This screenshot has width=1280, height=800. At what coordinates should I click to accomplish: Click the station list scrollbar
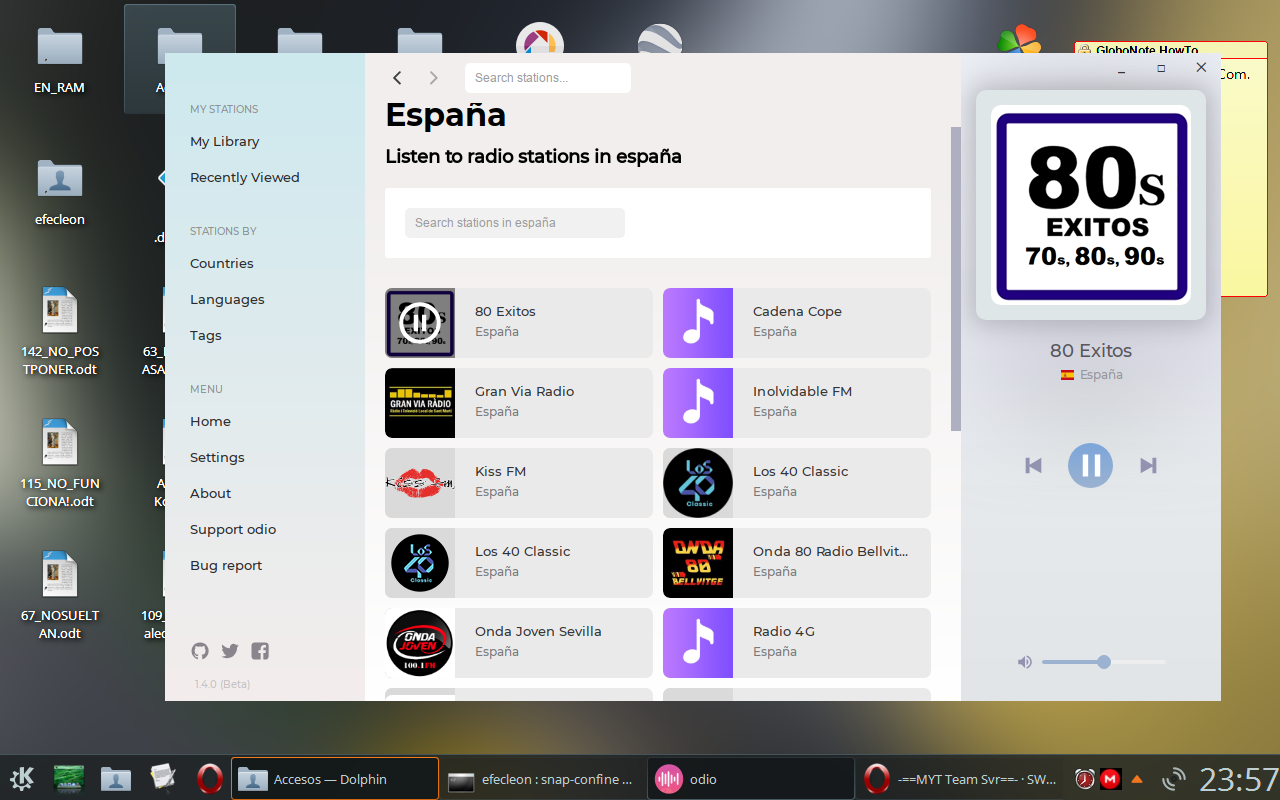tap(956, 279)
